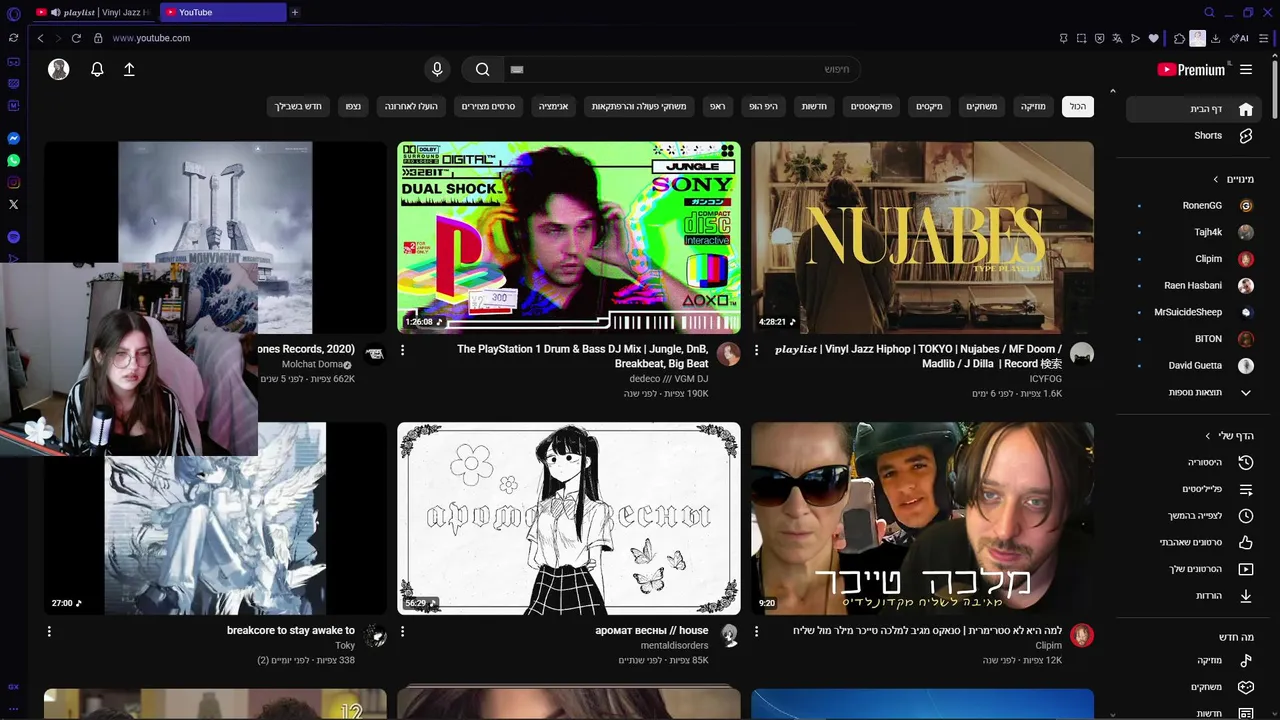The image size is (1280, 720).
Task: Open X (Twitter) in the browser sidebar
Action: coord(13,204)
